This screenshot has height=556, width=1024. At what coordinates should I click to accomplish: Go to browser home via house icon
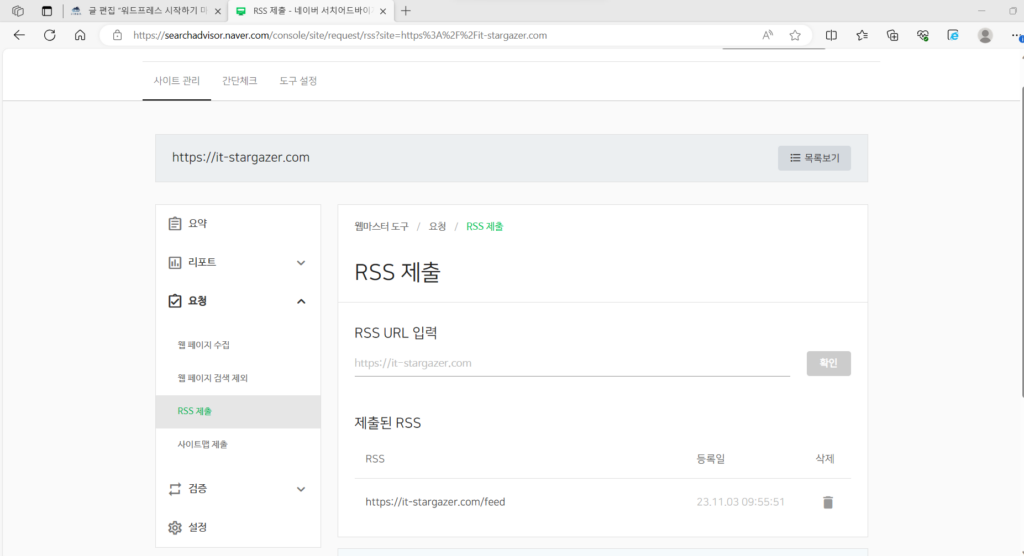(x=80, y=35)
